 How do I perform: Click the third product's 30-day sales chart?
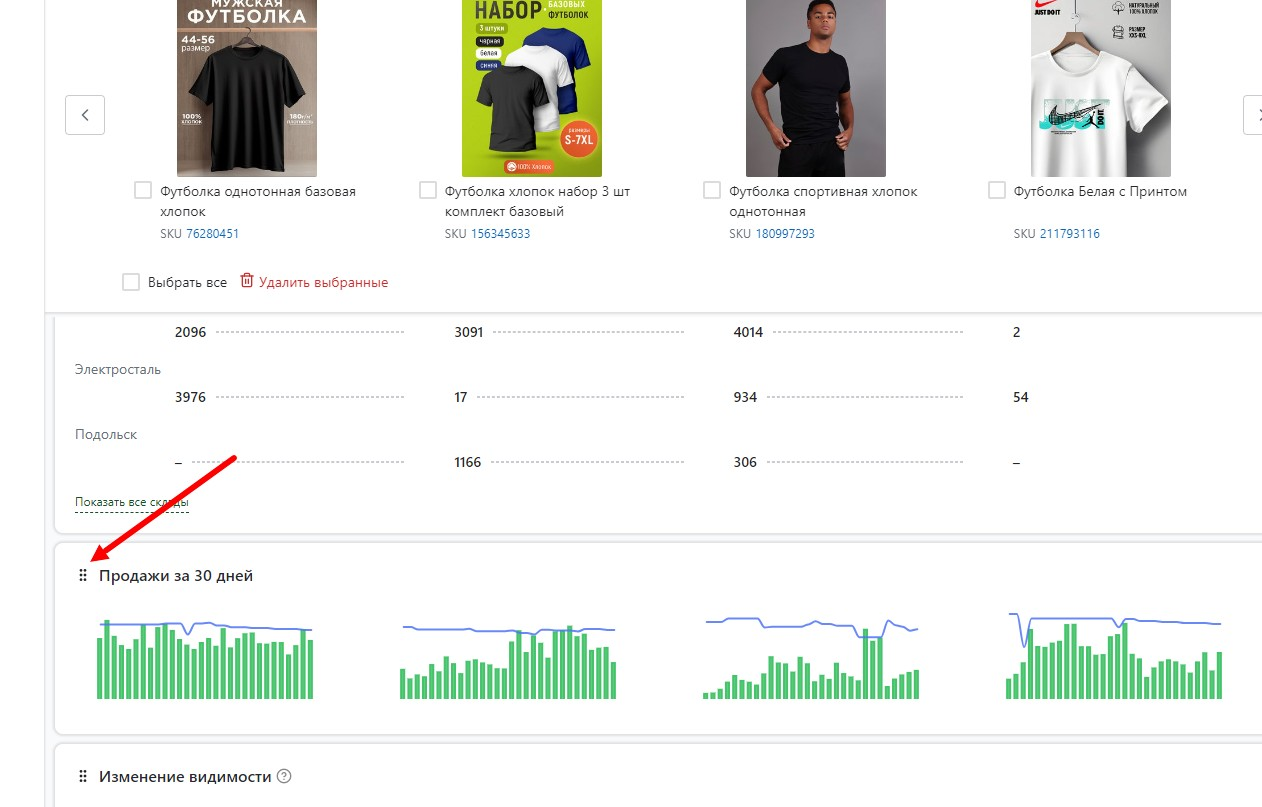pos(811,657)
